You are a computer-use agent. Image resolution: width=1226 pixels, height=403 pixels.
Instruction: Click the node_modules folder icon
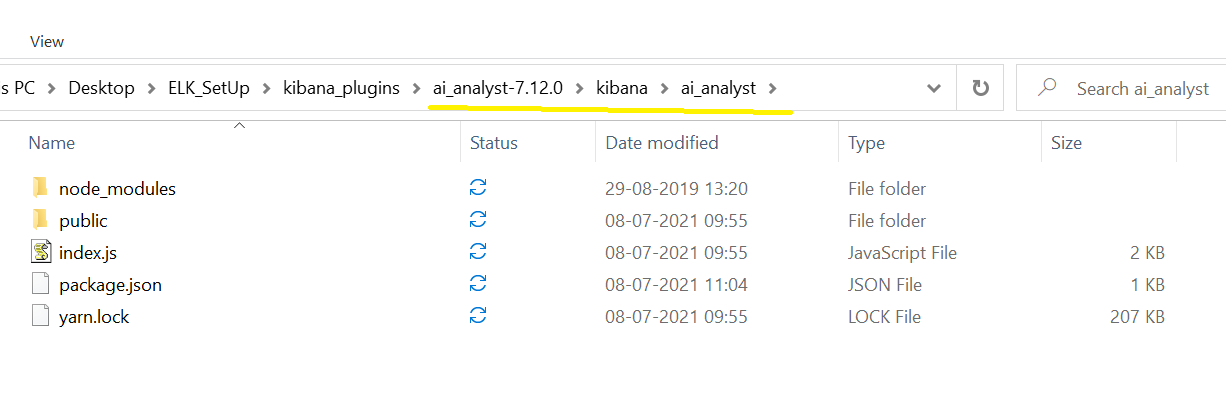(40, 188)
